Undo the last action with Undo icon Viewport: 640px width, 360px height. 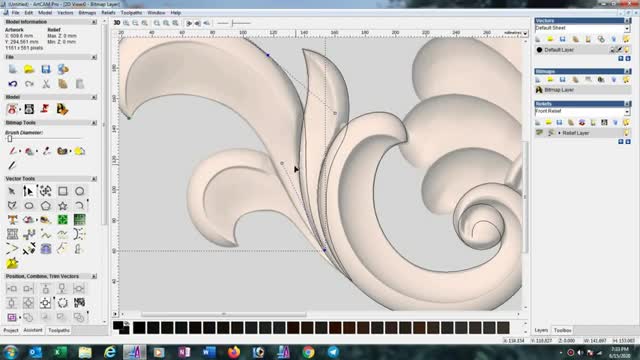click(x=13, y=84)
